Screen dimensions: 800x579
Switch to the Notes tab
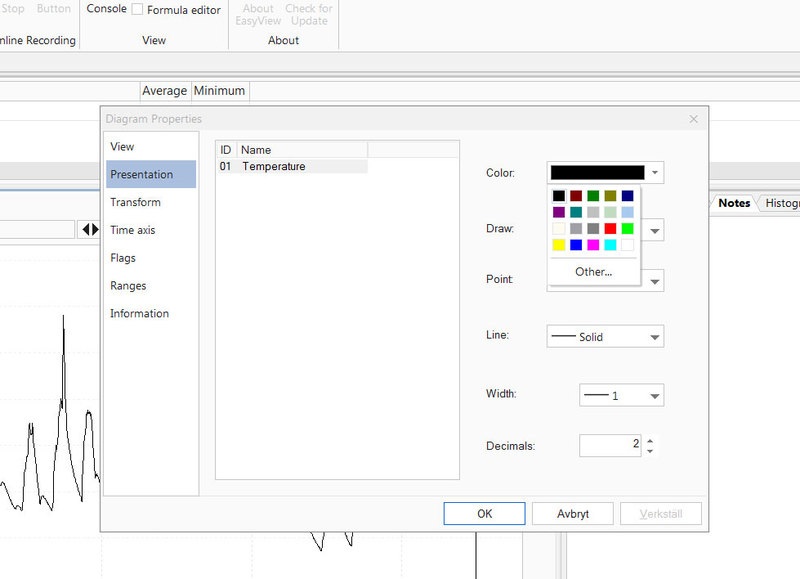[734, 203]
